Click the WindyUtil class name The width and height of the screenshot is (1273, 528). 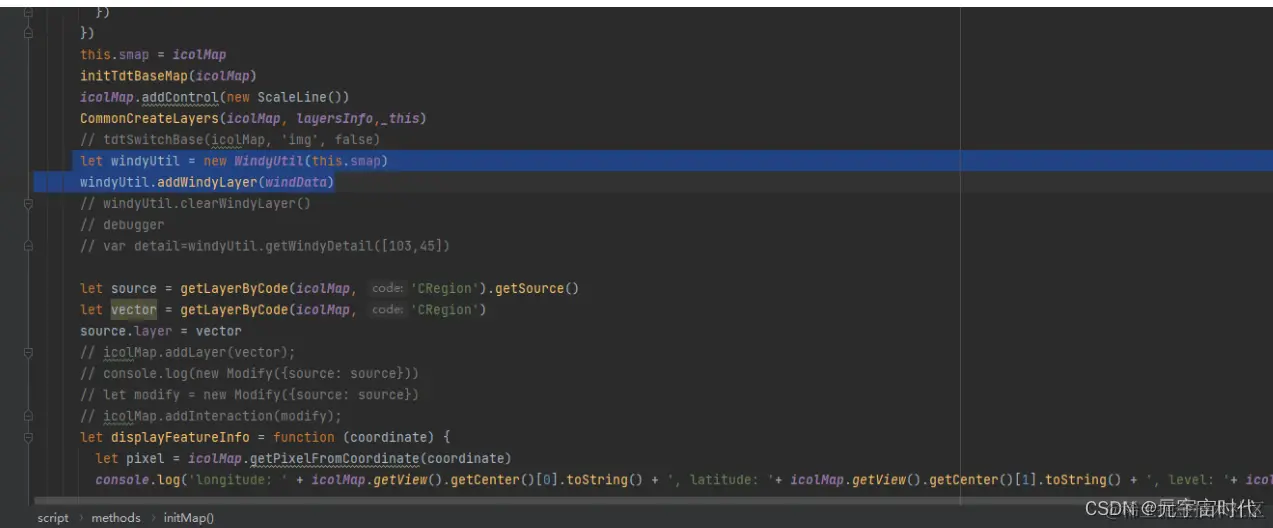(x=268, y=160)
